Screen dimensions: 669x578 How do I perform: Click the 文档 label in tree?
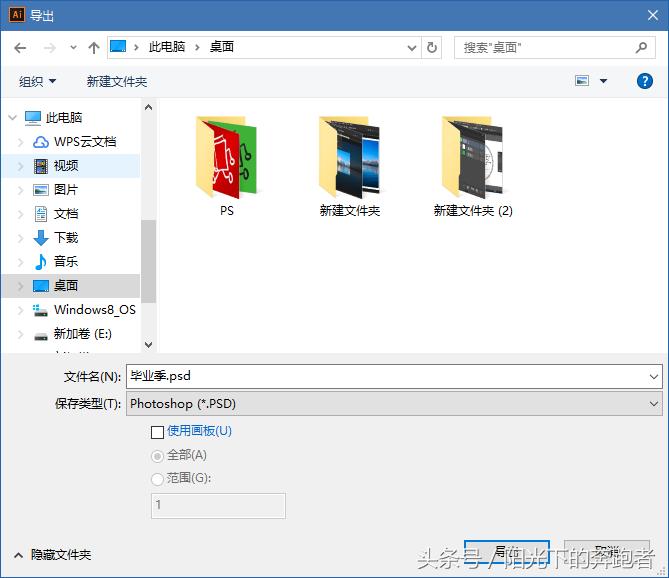click(x=66, y=214)
